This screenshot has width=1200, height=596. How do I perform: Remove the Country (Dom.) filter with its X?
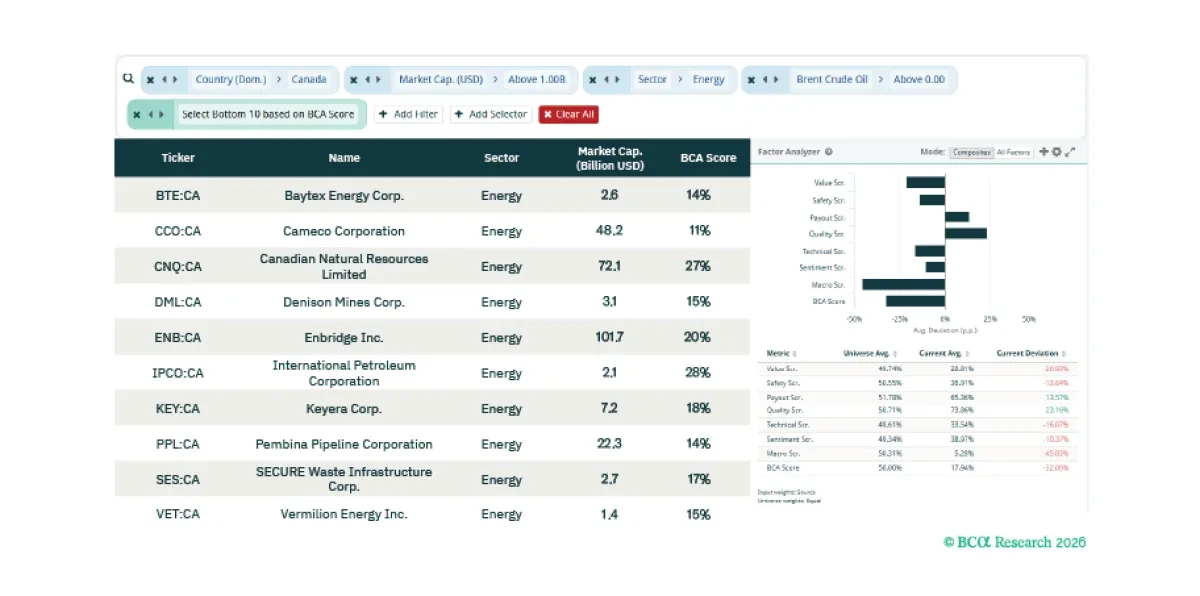(150, 80)
